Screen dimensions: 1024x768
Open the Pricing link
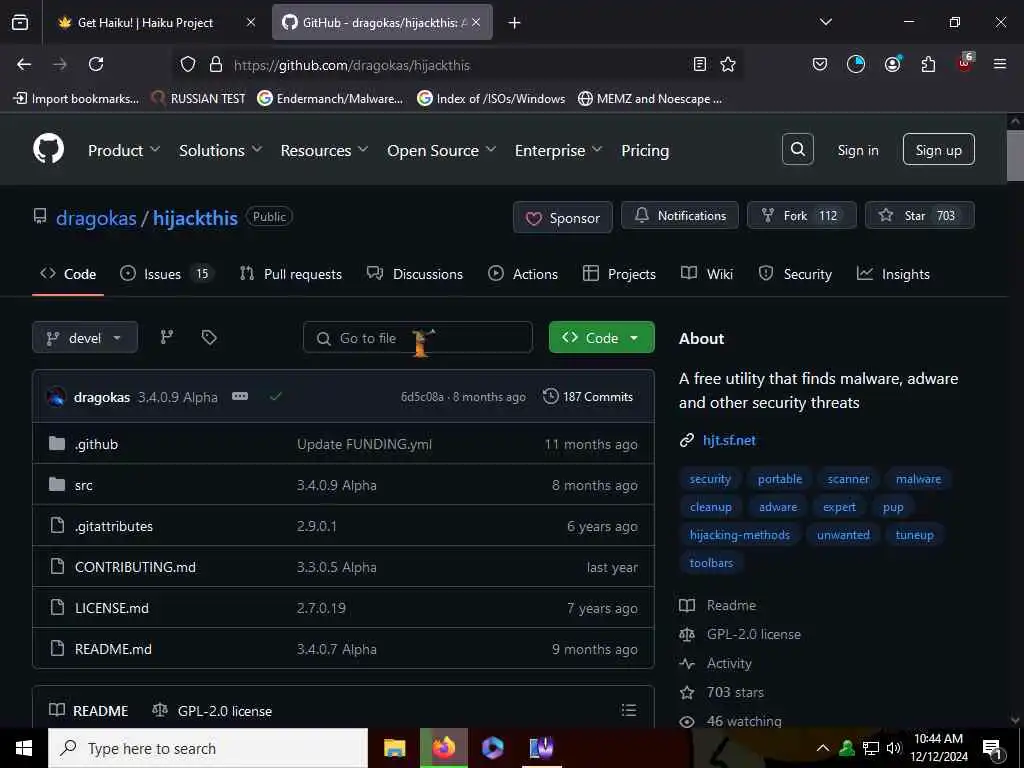[645, 150]
